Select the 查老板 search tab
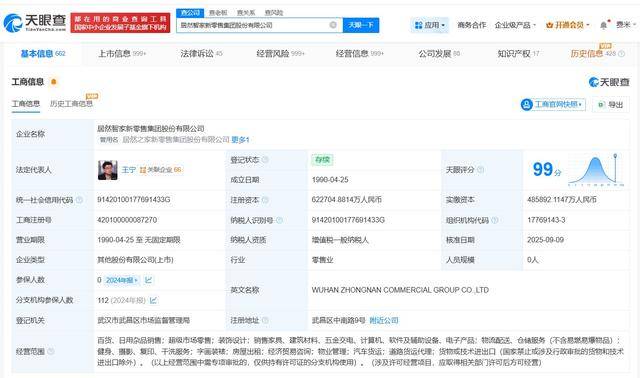This screenshot has width=640, height=378. coord(218,13)
